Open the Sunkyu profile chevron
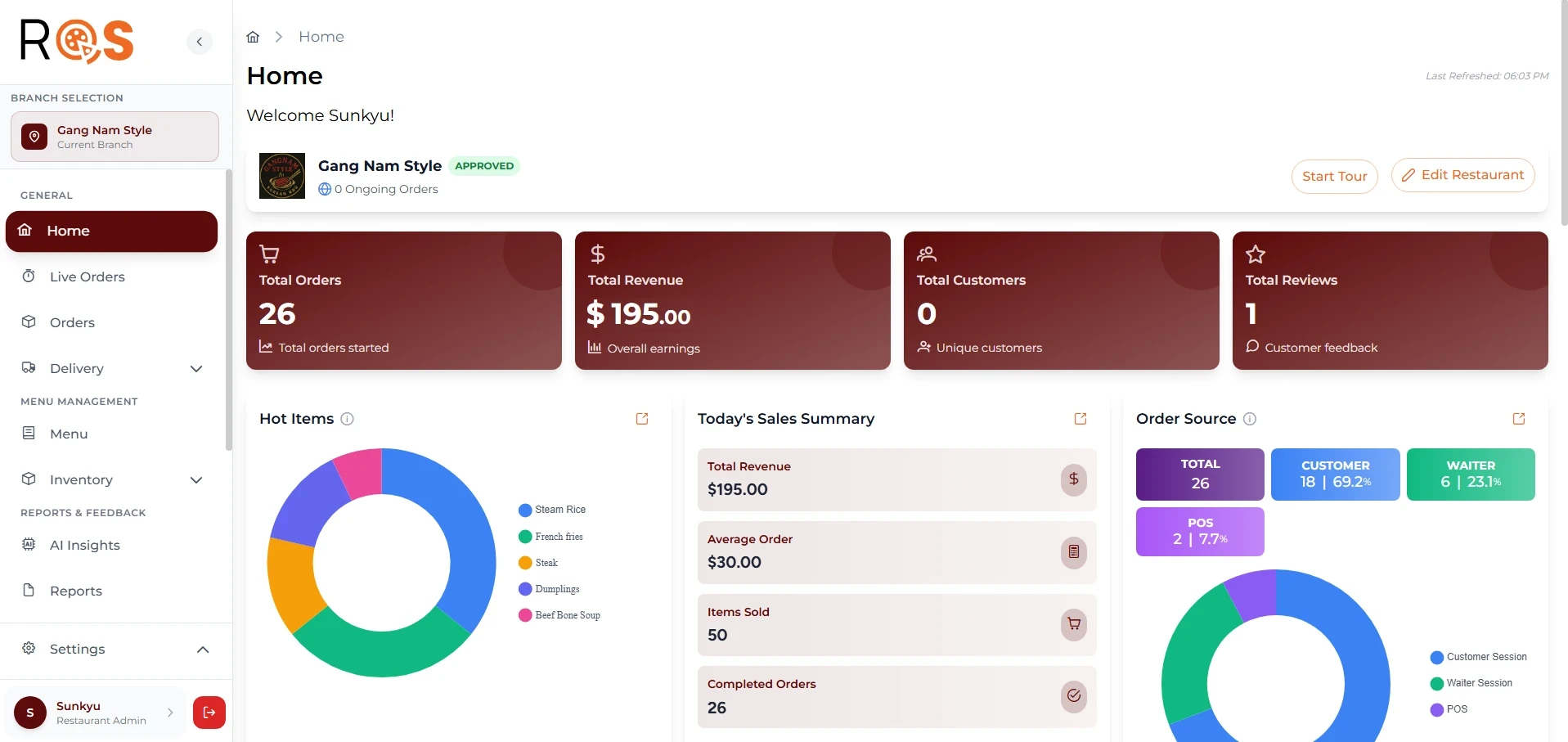Image resolution: width=1568 pixels, height=742 pixels. click(x=170, y=713)
